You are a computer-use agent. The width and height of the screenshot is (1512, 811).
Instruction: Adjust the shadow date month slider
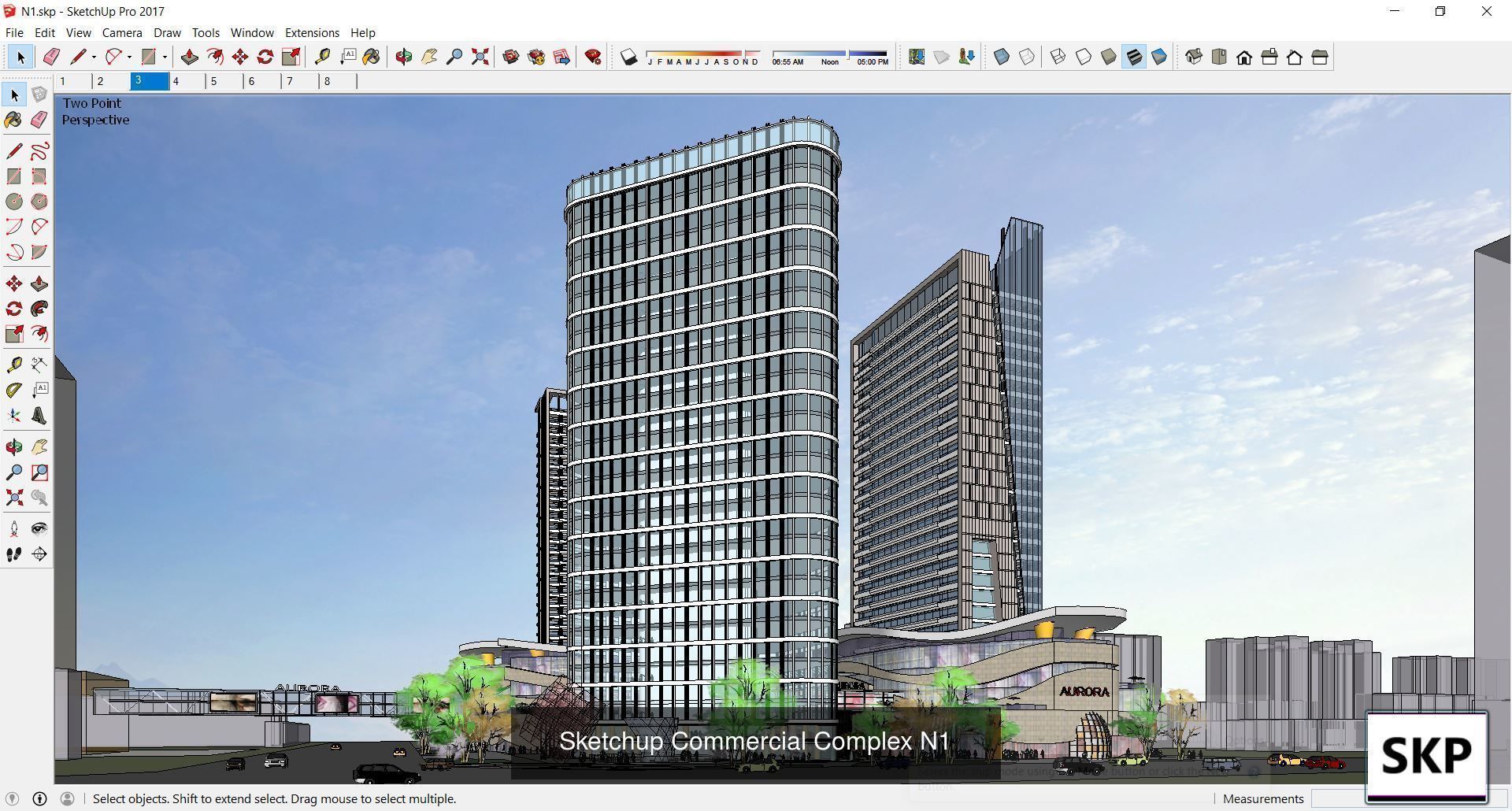702,57
